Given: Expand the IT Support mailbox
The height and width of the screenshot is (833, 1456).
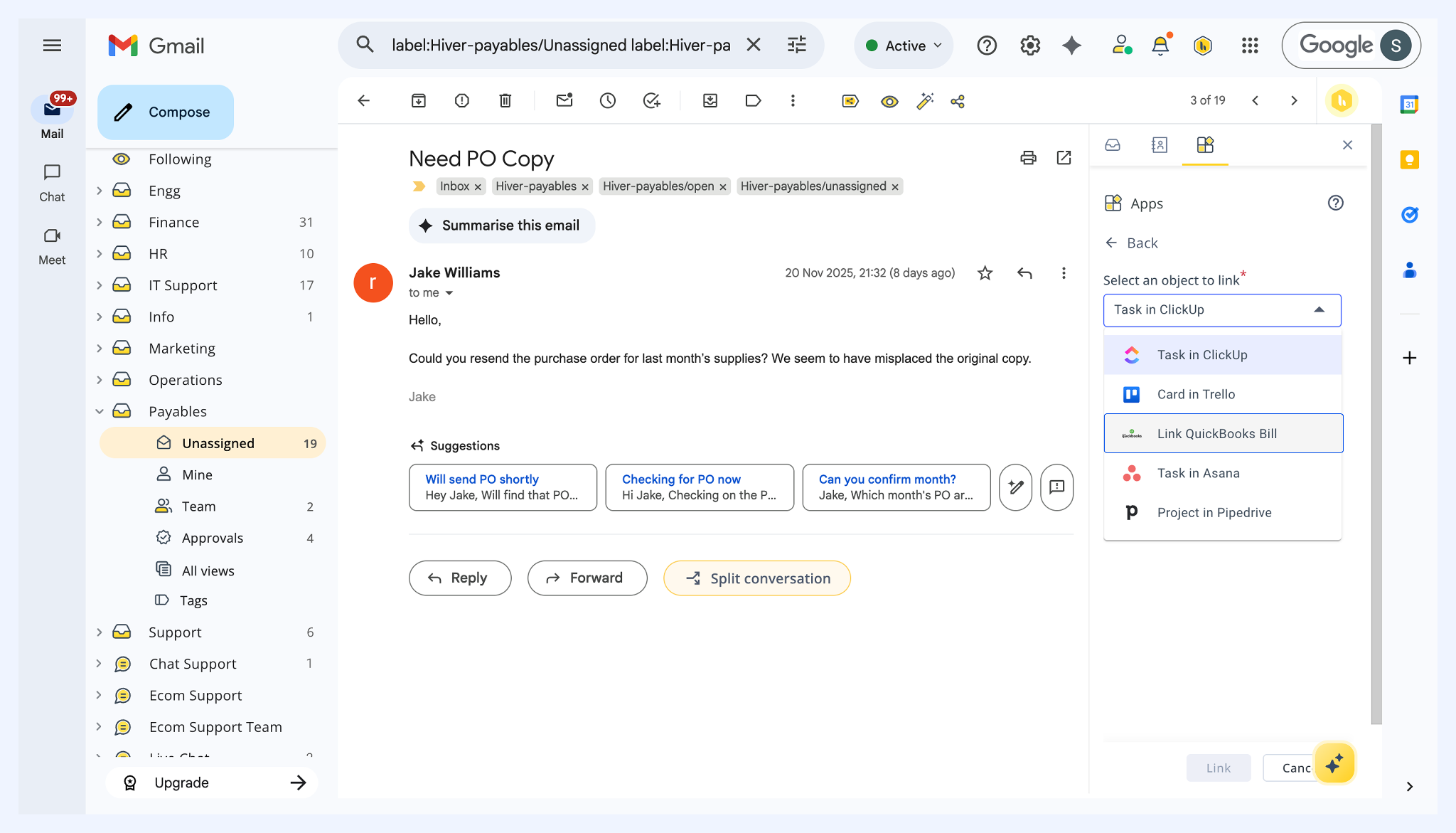Looking at the screenshot, I should click(x=100, y=285).
